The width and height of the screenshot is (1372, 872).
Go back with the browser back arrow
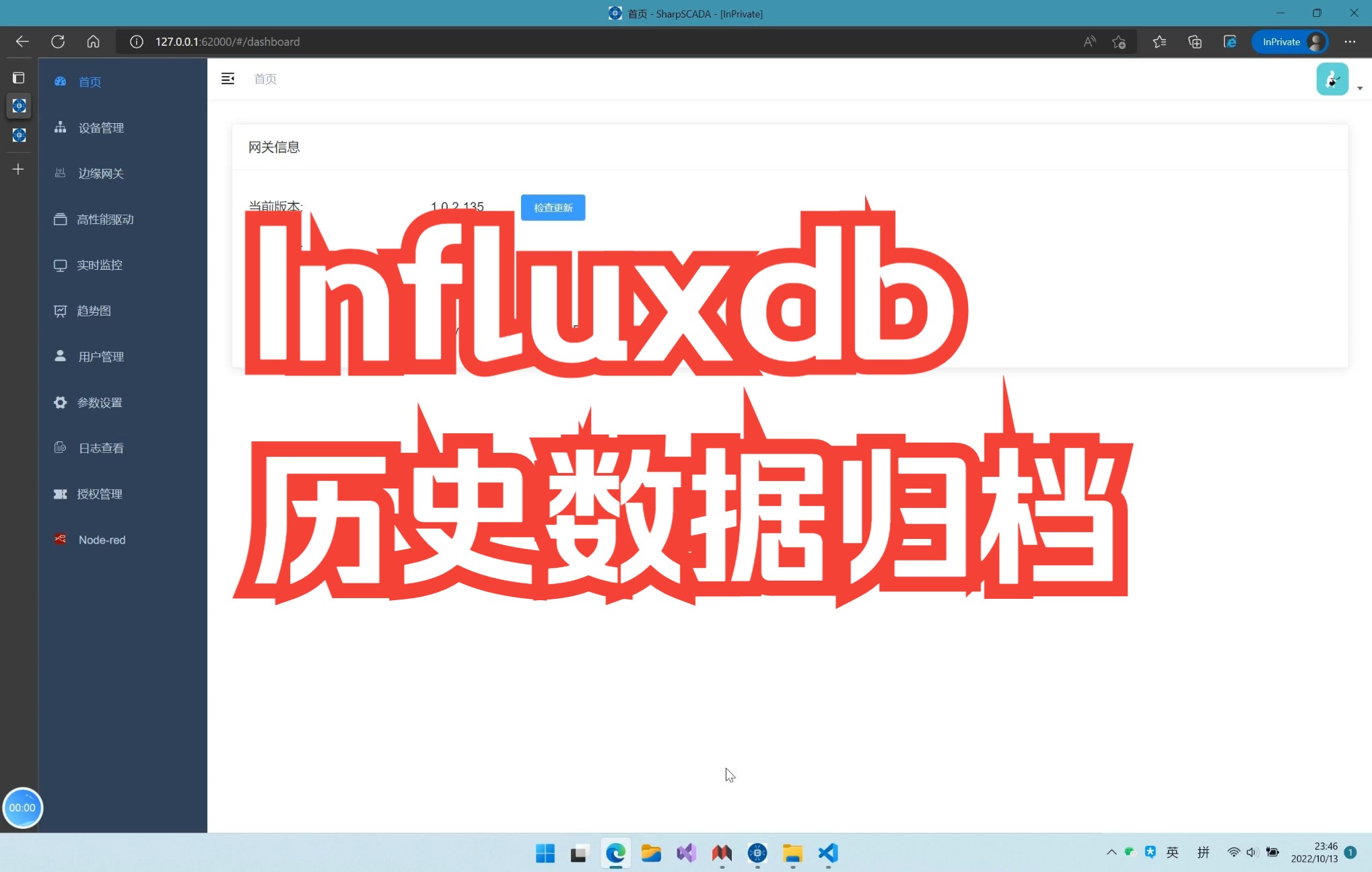pos(22,42)
